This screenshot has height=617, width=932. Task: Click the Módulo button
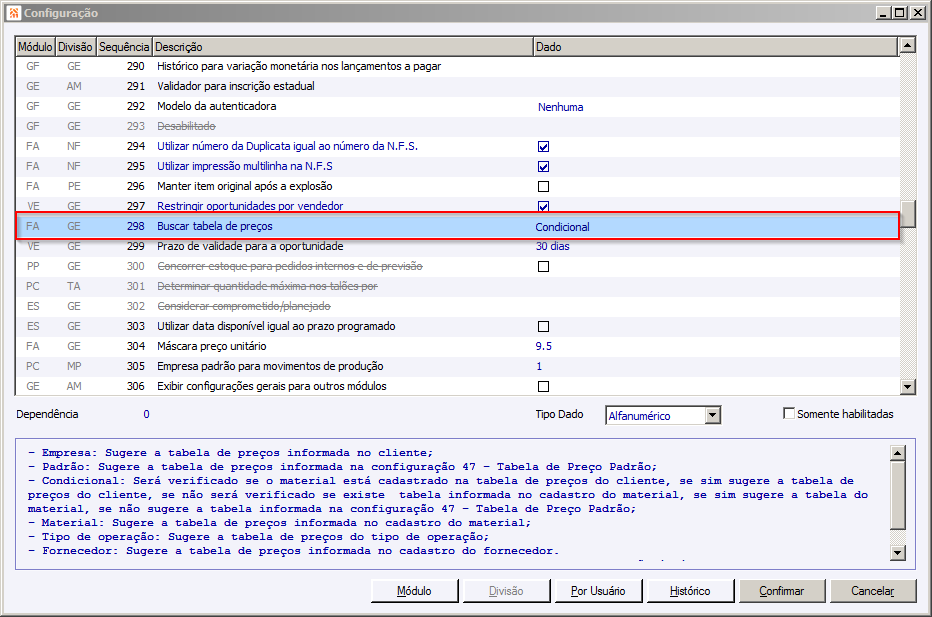coord(414,591)
